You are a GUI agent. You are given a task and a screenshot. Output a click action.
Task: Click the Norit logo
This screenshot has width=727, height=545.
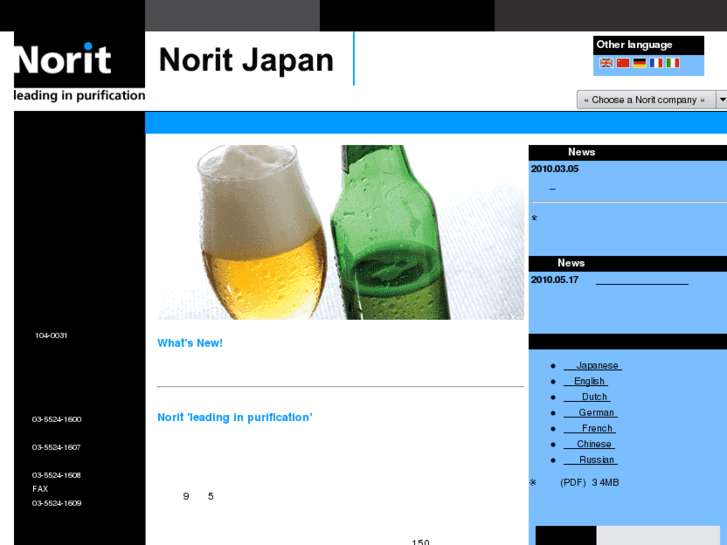79,59
